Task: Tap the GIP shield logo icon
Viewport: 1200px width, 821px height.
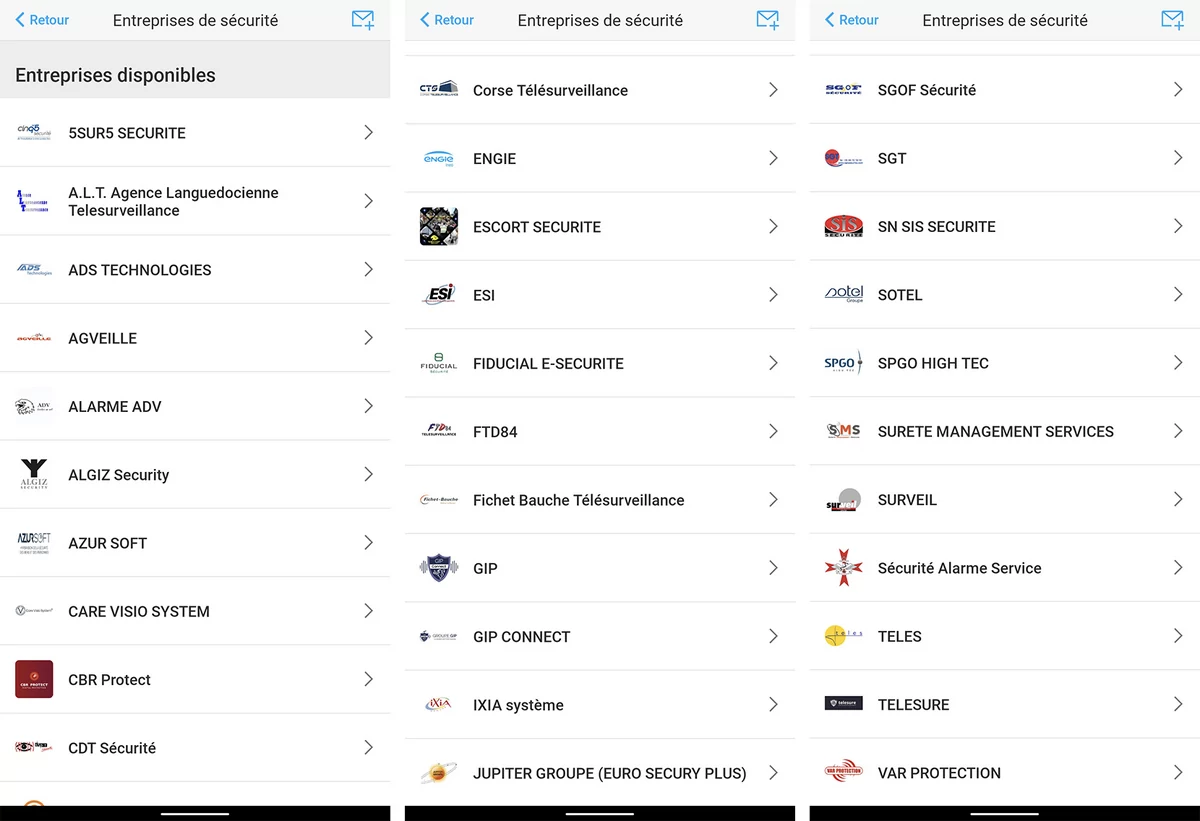Action: pos(439,568)
